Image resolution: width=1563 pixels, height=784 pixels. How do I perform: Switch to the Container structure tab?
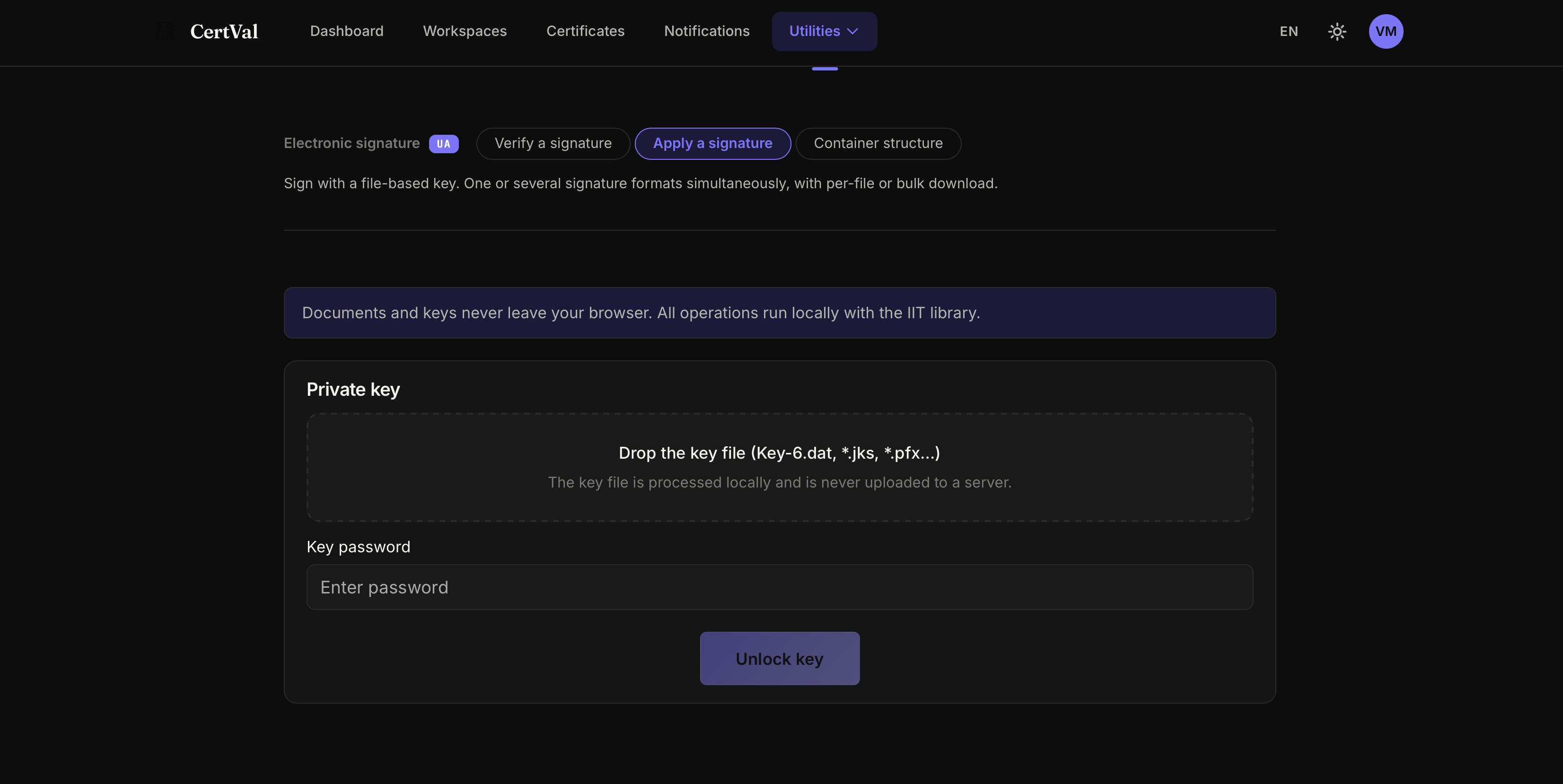878,144
